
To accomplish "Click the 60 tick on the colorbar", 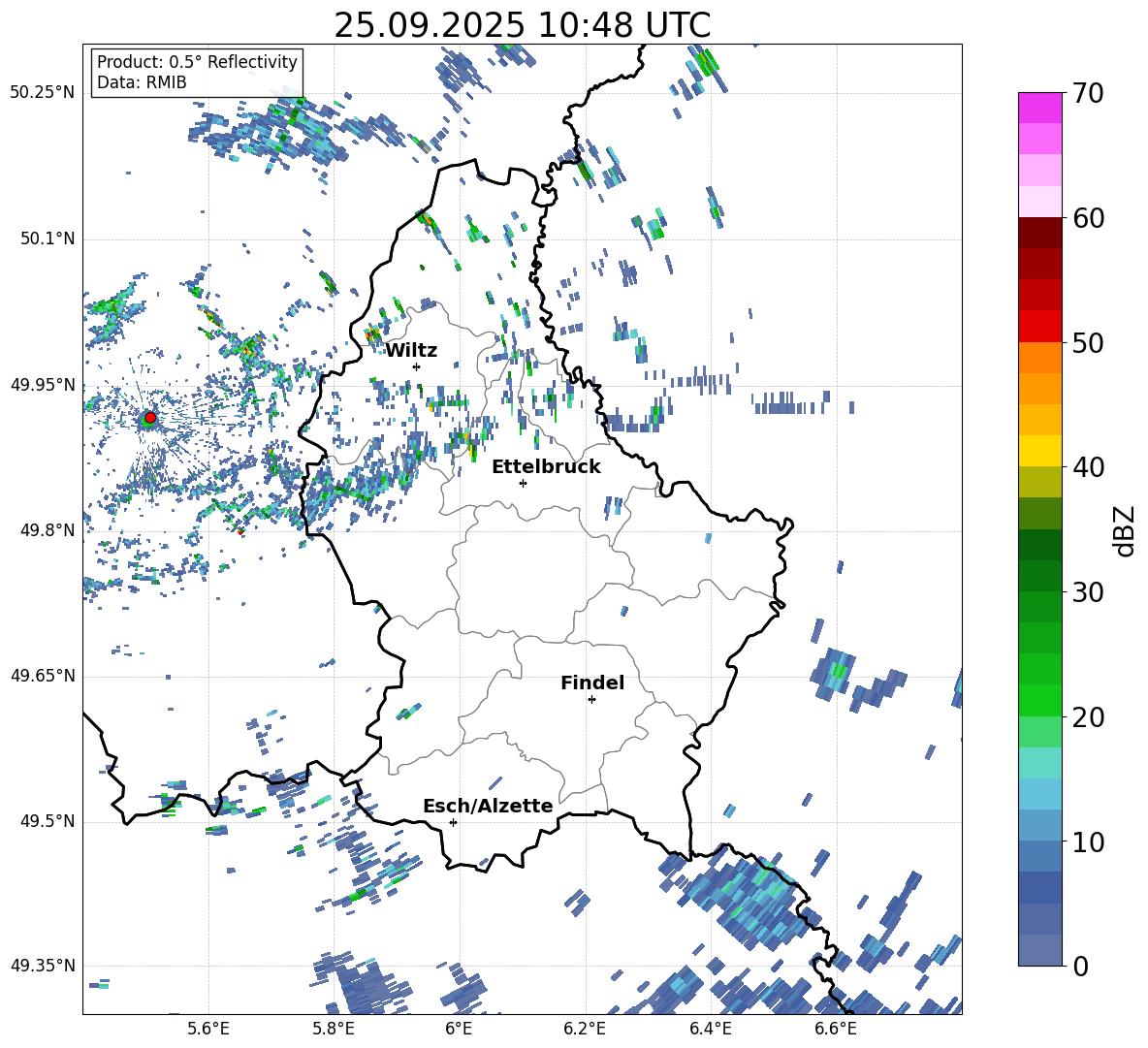I will coord(1088,218).
